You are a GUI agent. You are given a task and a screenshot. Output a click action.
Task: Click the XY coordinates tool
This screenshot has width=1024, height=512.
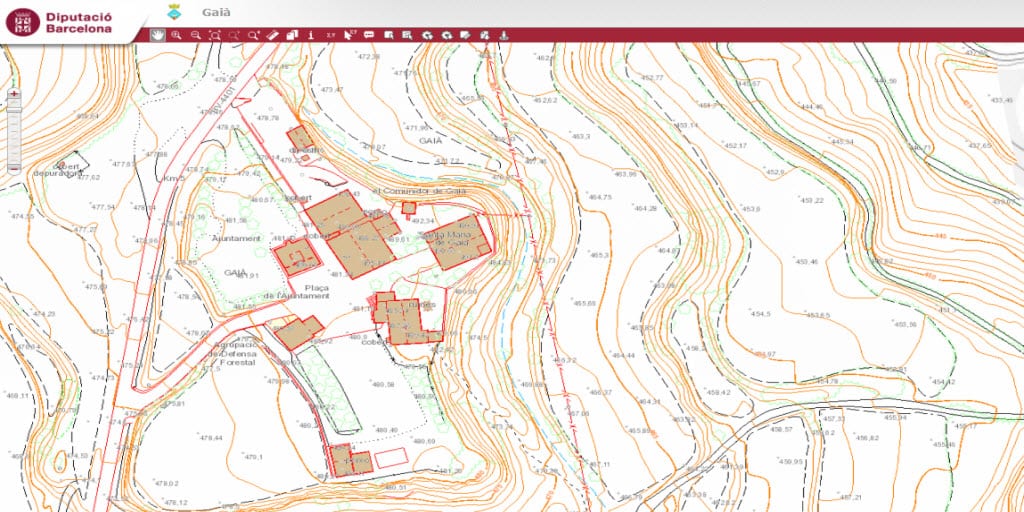pos(330,35)
